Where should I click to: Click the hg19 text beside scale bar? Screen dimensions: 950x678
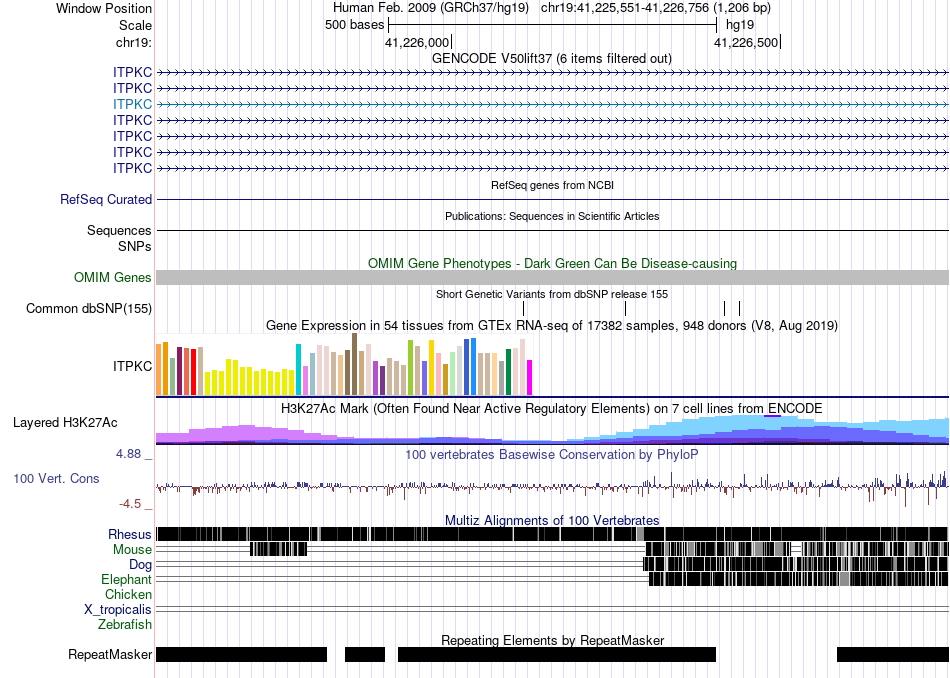(x=740, y=25)
